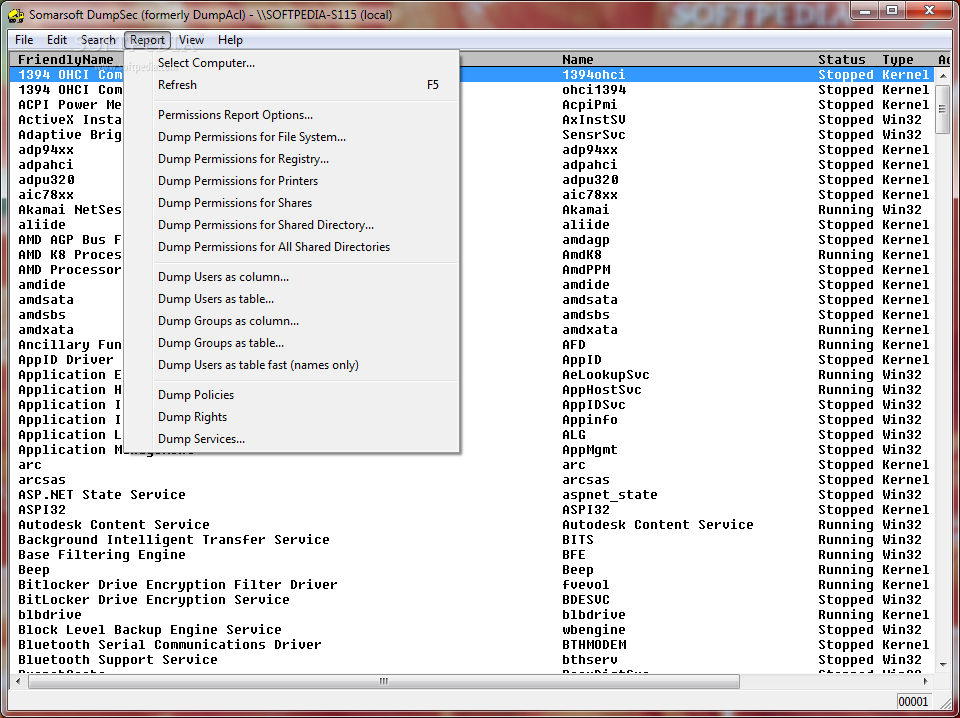
Task: Select BitLocker Drive Encryption Service row
Action: 471,600
